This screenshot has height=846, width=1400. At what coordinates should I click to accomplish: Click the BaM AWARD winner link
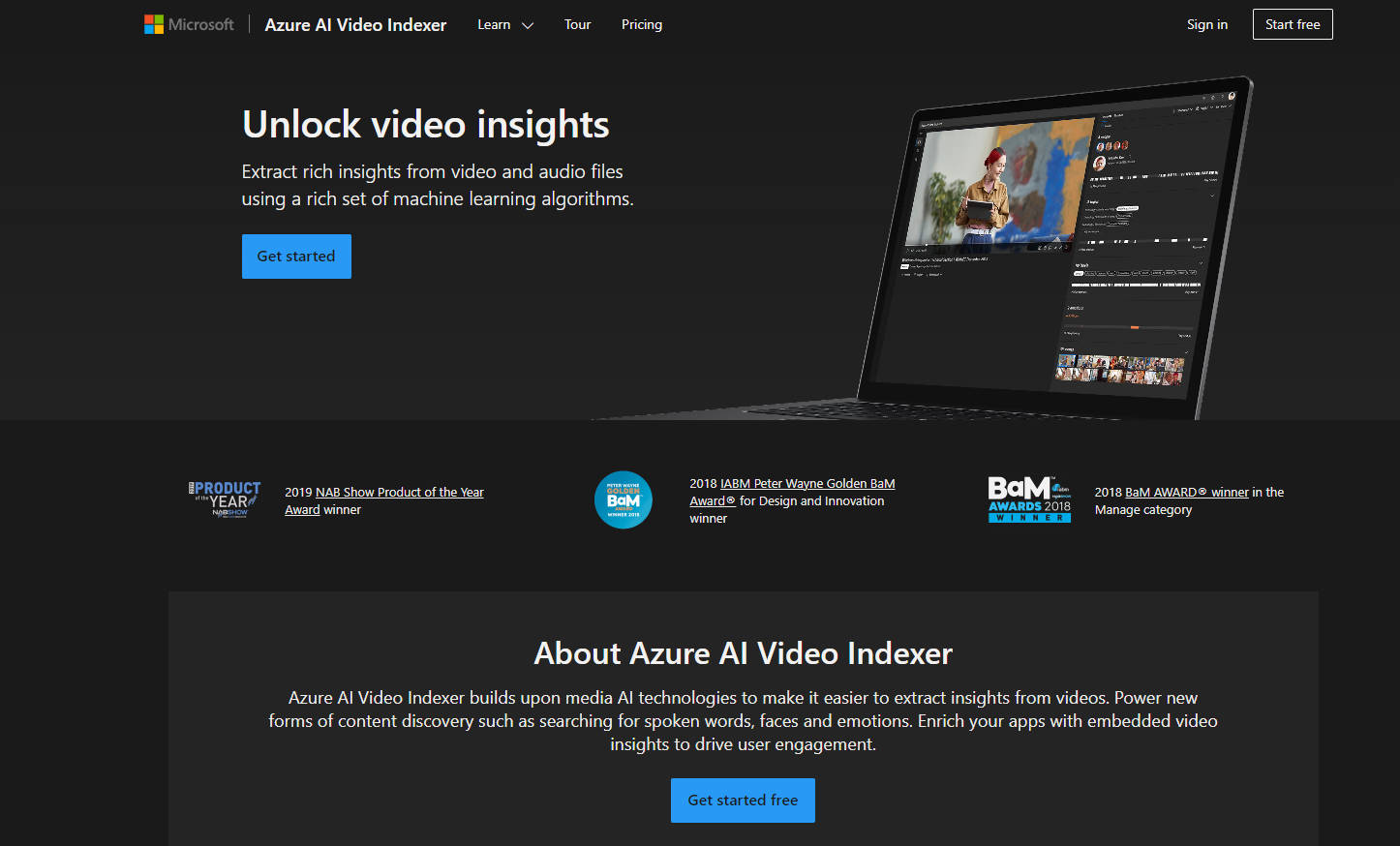(x=1187, y=492)
